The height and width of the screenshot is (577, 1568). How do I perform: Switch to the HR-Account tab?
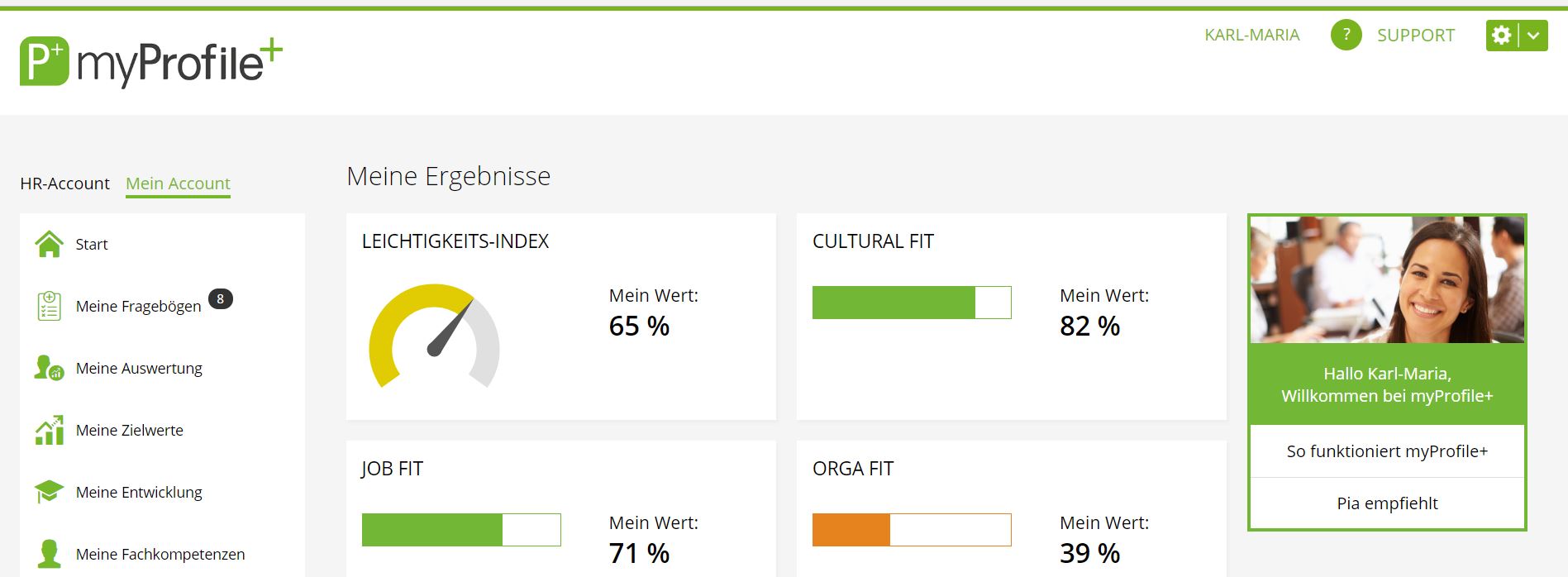(x=64, y=184)
